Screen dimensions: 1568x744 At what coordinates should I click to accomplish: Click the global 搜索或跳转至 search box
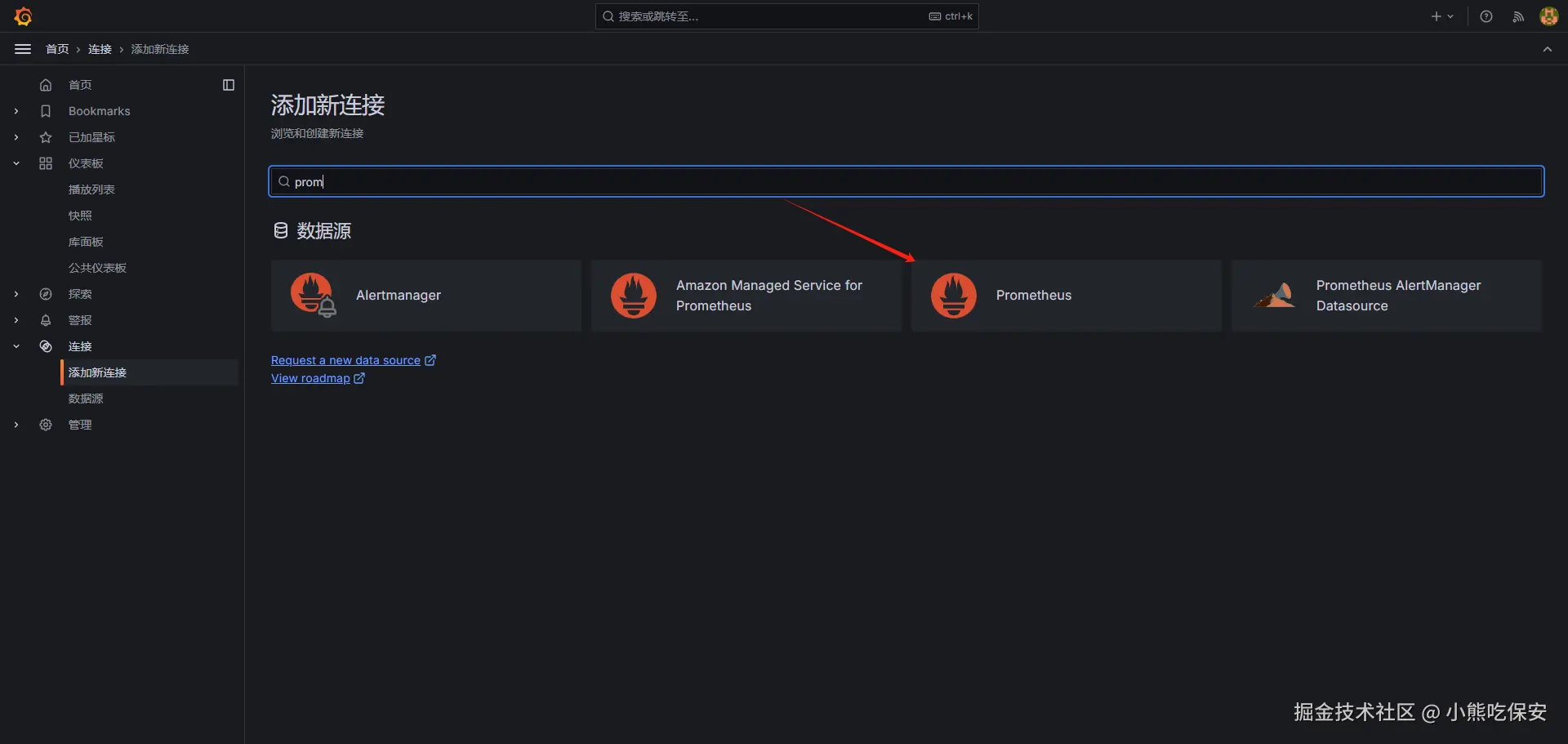click(x=787, y=16)
